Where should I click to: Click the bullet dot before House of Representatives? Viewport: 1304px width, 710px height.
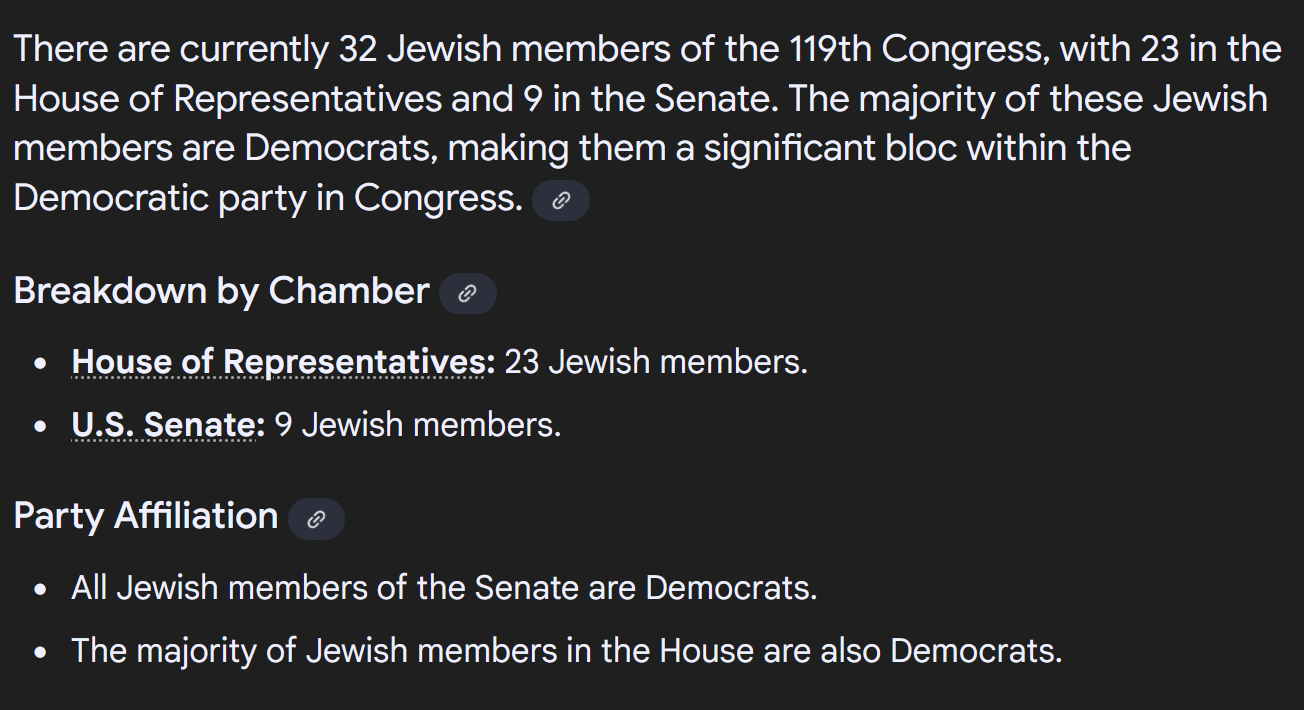(40, 364)
